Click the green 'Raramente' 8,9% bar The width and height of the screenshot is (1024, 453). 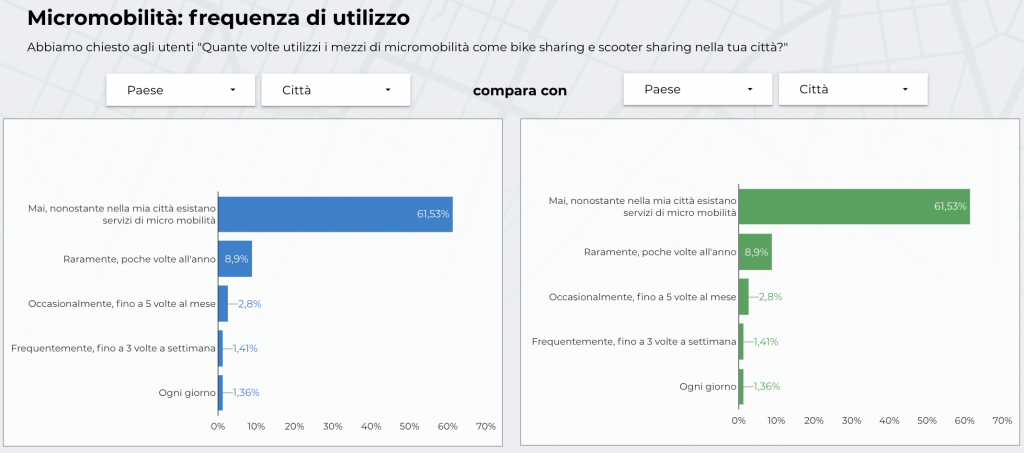pyautogui.click(x=755, y=251)
